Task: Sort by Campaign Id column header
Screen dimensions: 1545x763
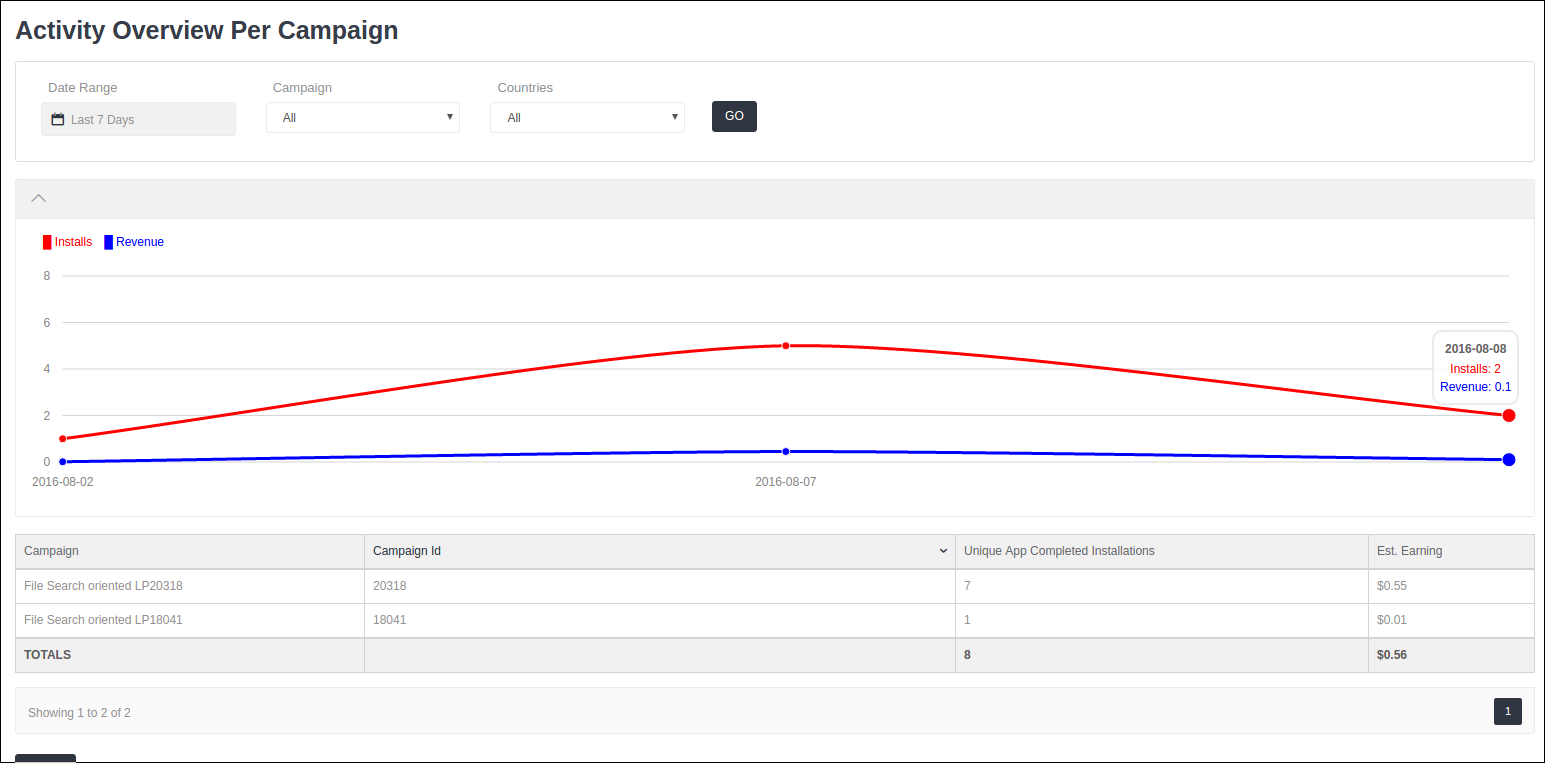Action: 660,551
